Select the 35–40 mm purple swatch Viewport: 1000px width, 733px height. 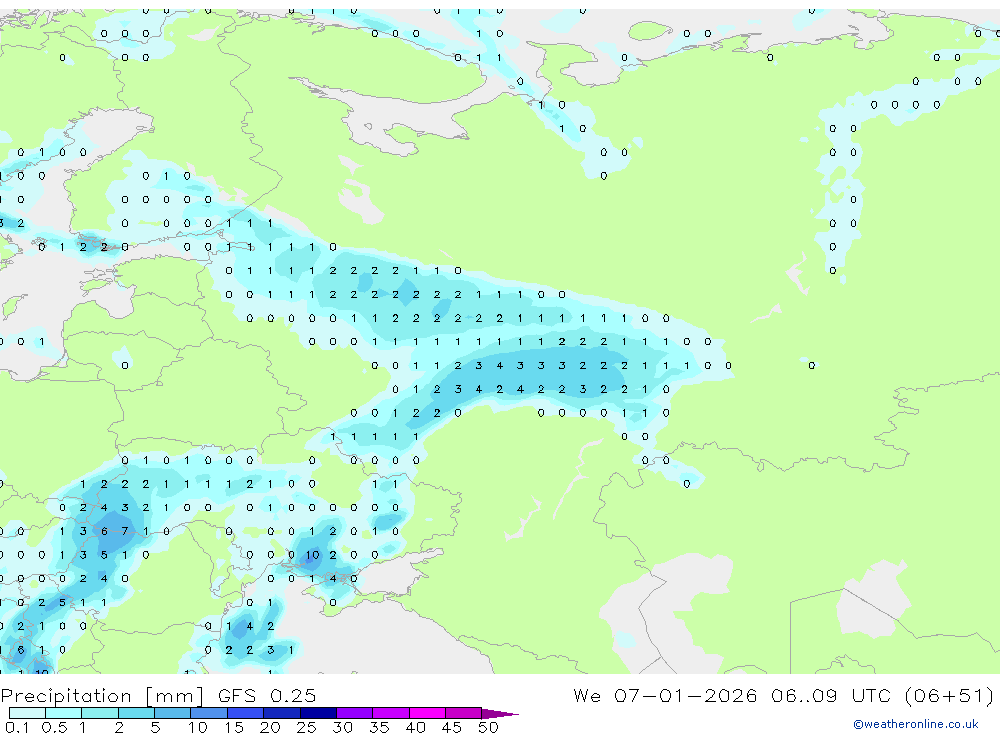[x=391, y=713]
